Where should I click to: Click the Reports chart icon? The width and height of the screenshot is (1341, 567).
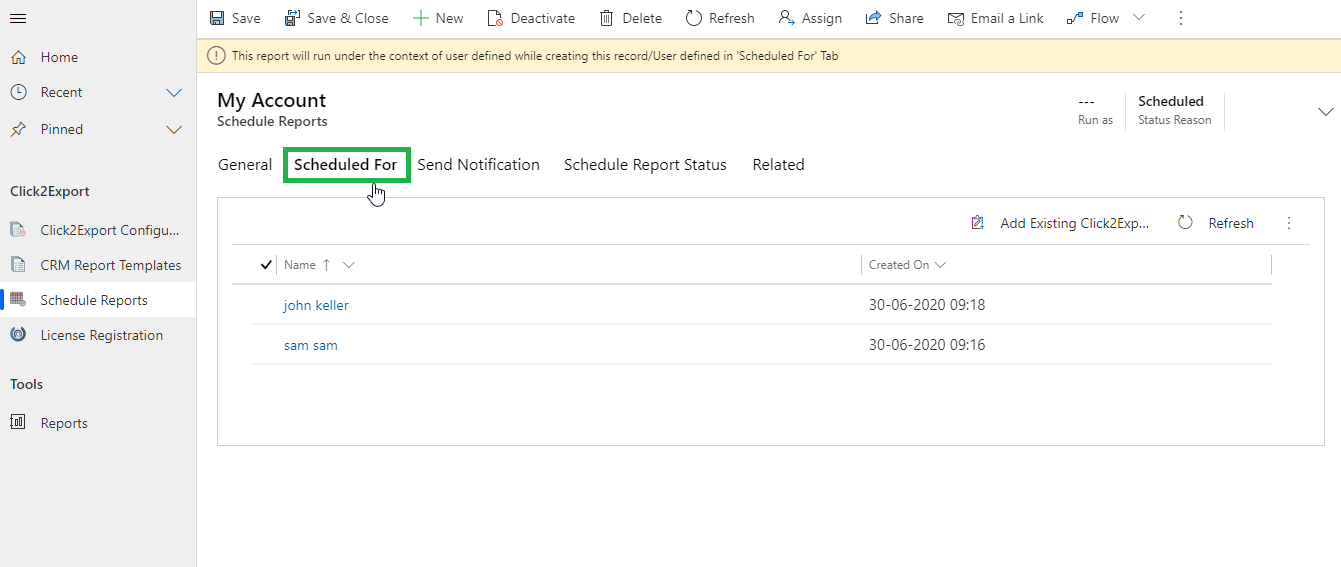(18, 422)
